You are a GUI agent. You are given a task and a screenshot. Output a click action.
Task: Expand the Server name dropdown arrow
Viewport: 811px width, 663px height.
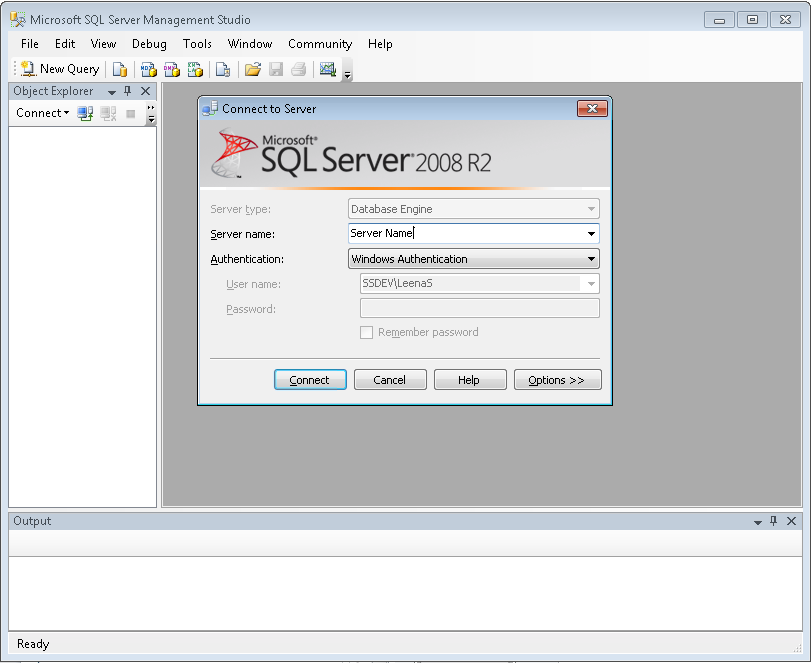pos(591,234)
